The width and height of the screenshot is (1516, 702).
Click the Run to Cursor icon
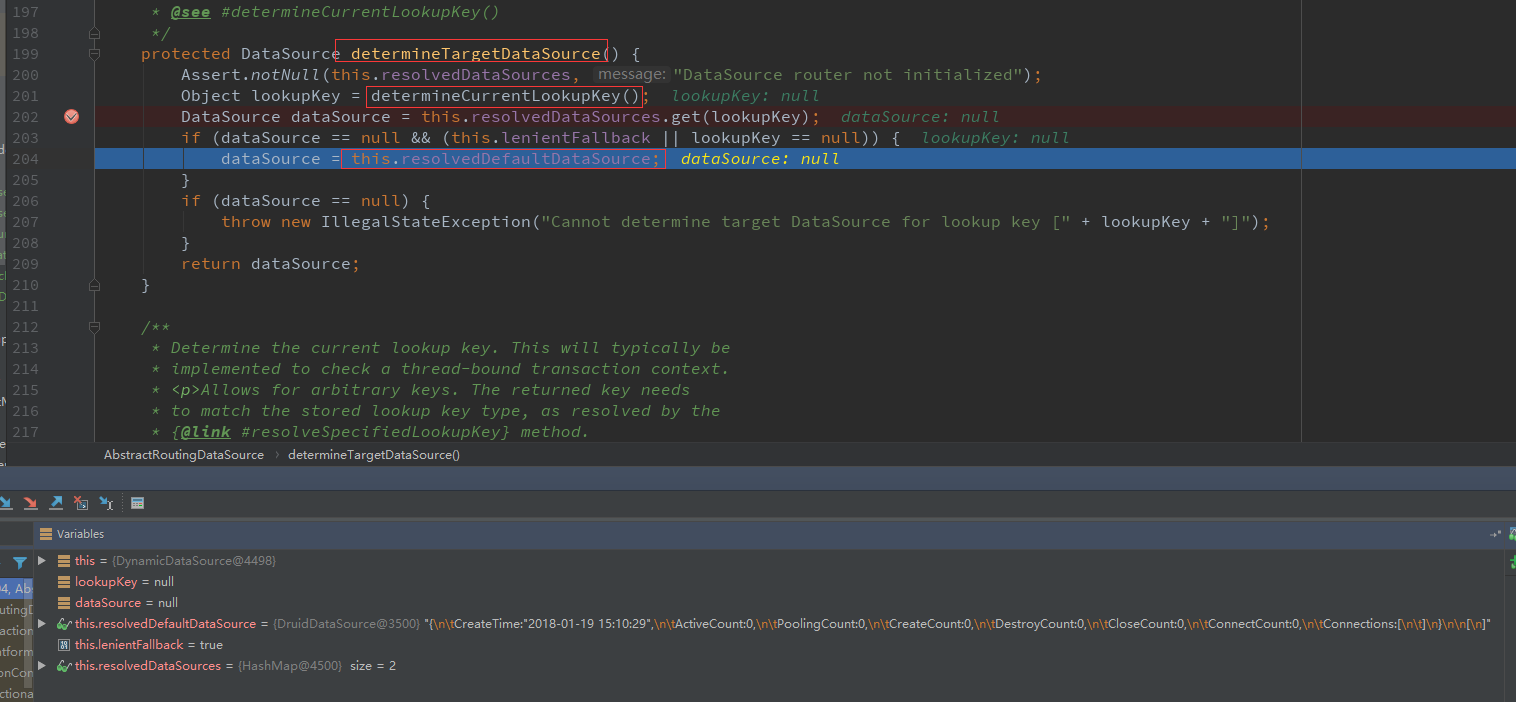point(106,503)
